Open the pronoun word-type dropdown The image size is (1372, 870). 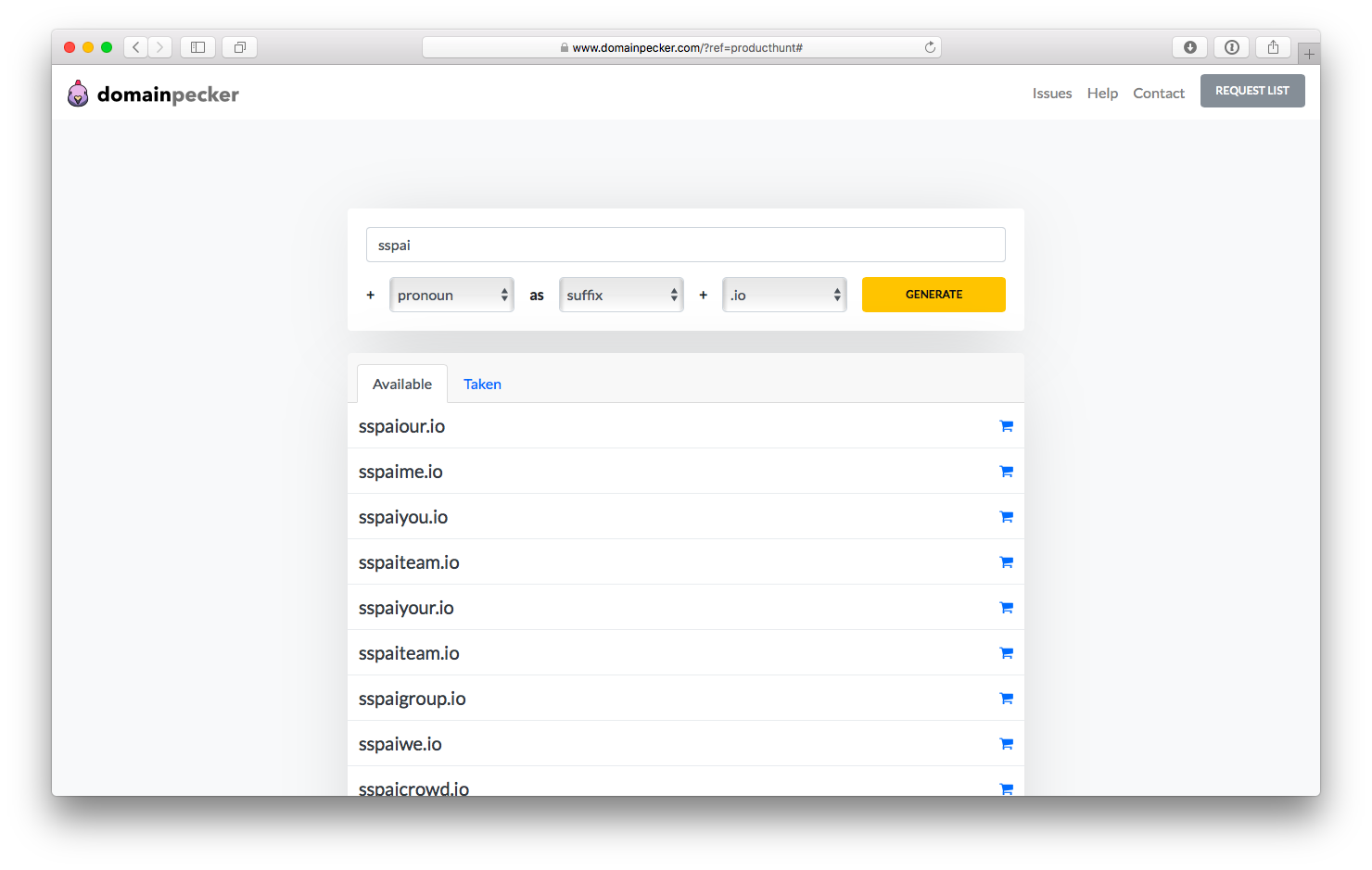451,295
